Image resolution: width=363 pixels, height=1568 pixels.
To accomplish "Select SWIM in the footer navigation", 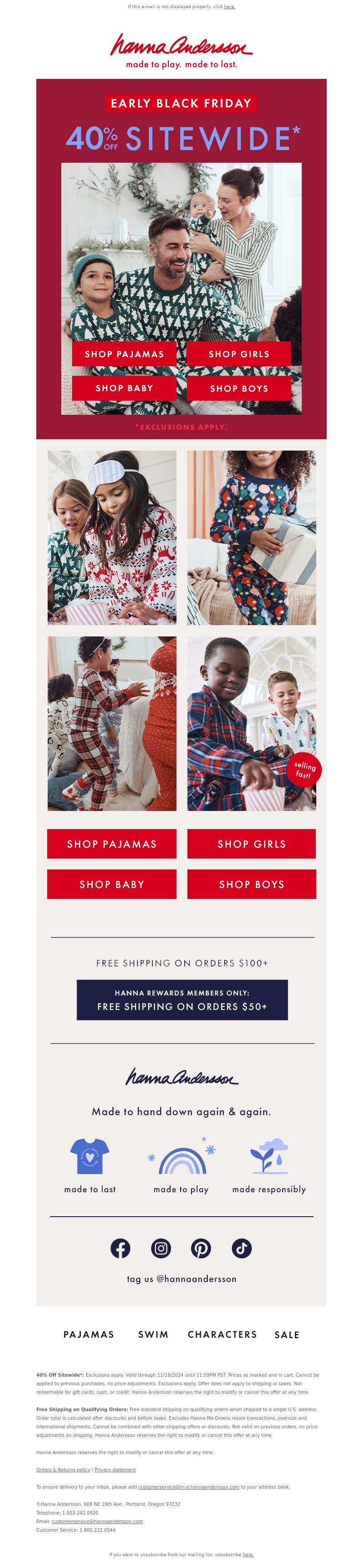I will (153, 1334).
